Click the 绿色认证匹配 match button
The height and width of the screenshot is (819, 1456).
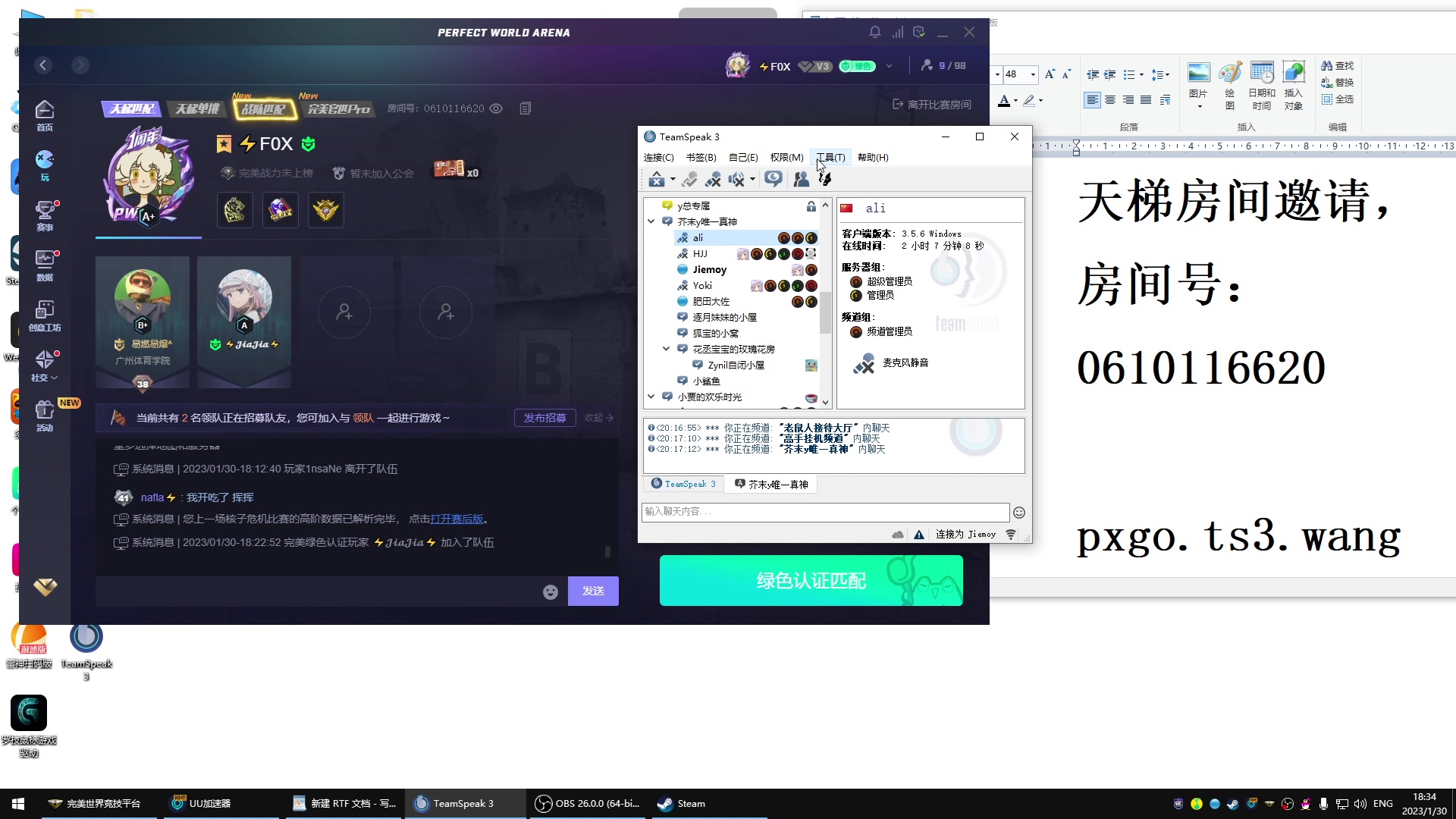811,580
